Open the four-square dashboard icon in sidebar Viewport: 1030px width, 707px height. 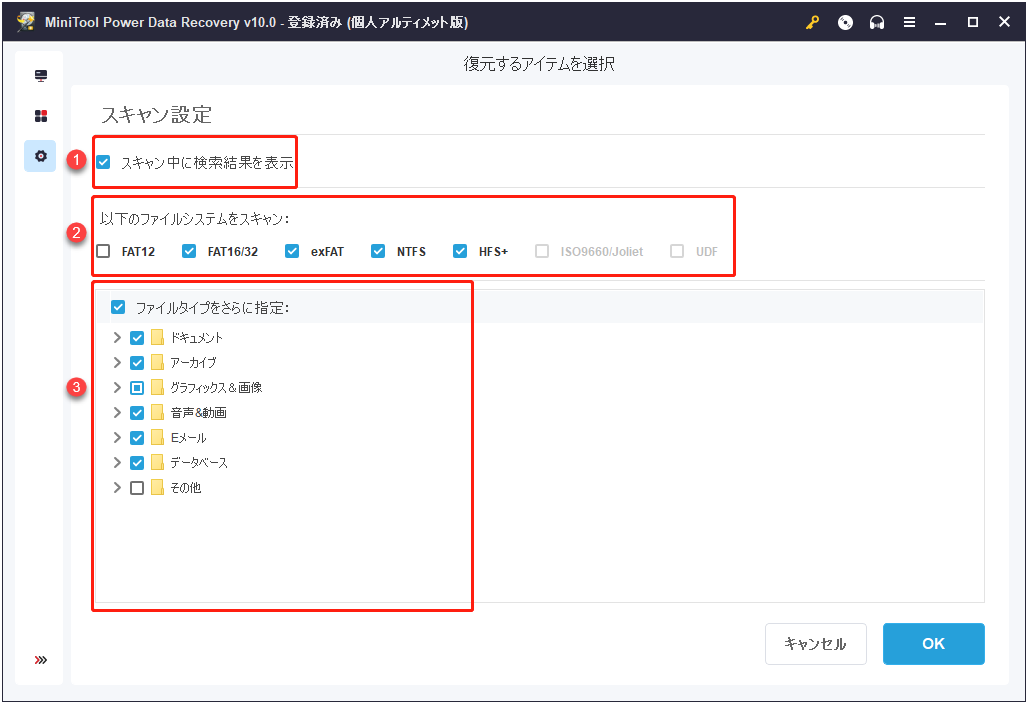pos(41,116)
